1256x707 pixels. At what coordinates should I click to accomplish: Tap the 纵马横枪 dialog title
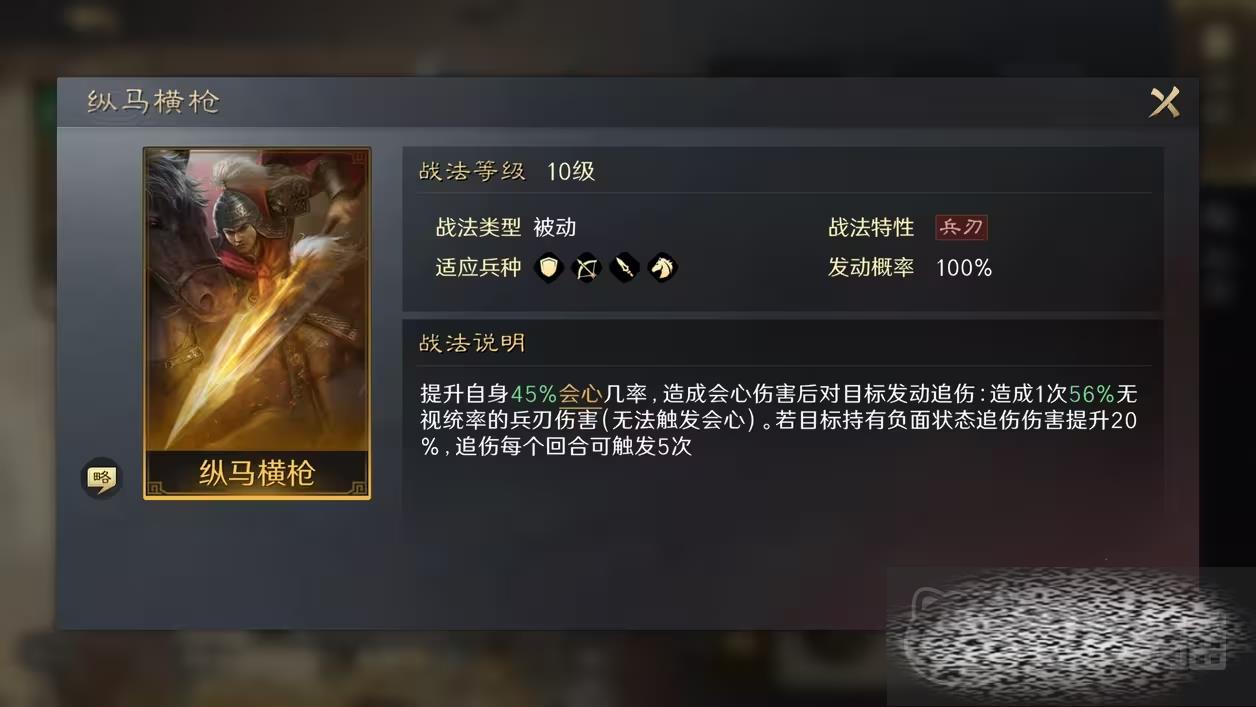[153, 102]
